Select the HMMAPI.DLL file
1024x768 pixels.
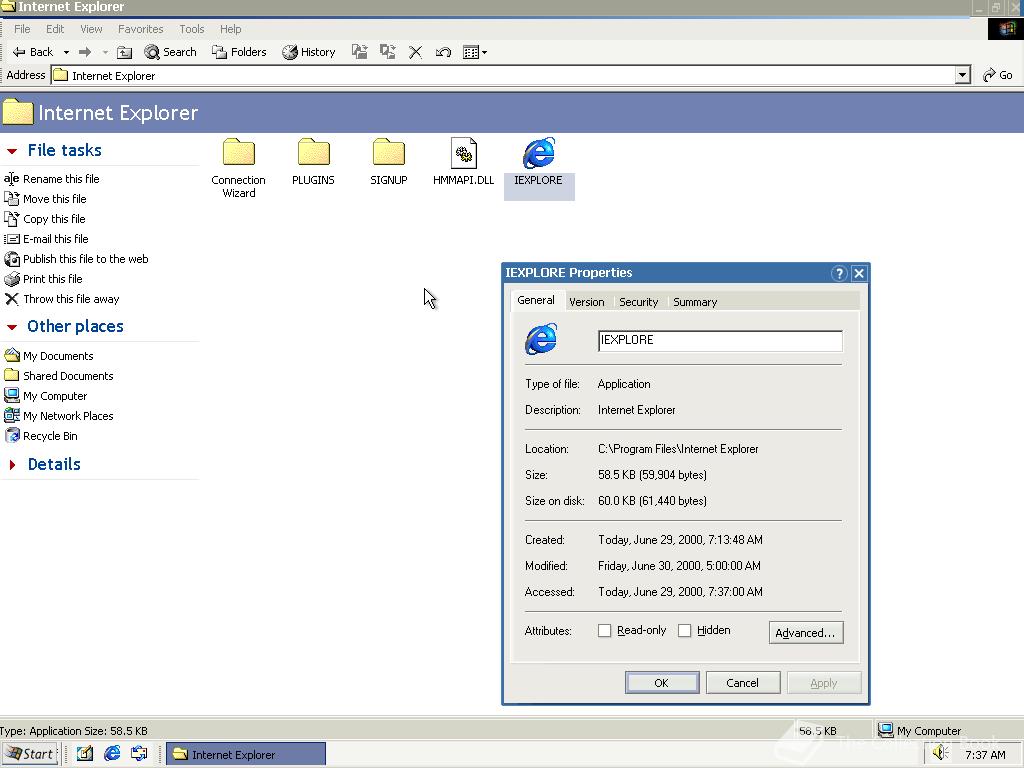(464, 161)
